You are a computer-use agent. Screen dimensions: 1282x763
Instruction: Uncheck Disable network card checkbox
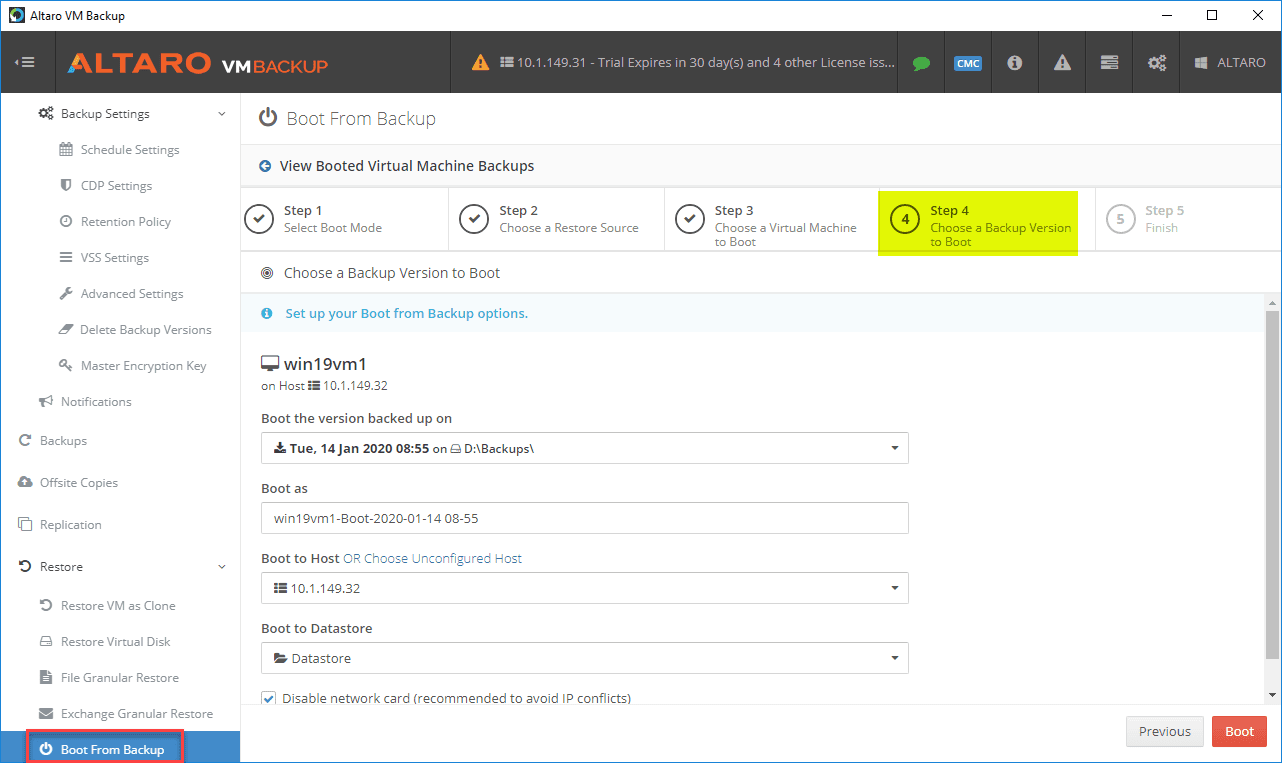268,698
